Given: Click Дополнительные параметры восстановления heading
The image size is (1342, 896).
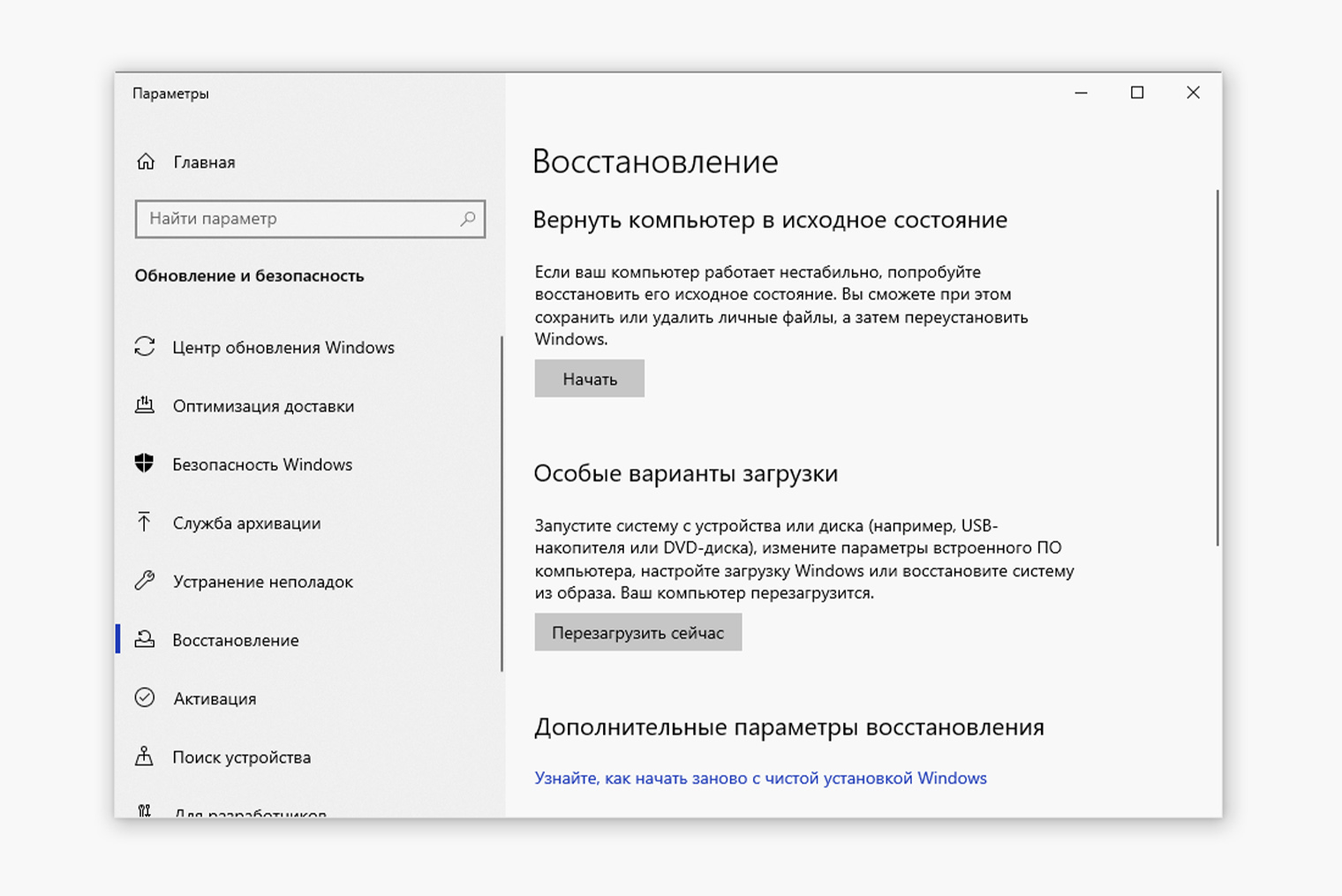Looking at the screenshot, I should [789, 727].
